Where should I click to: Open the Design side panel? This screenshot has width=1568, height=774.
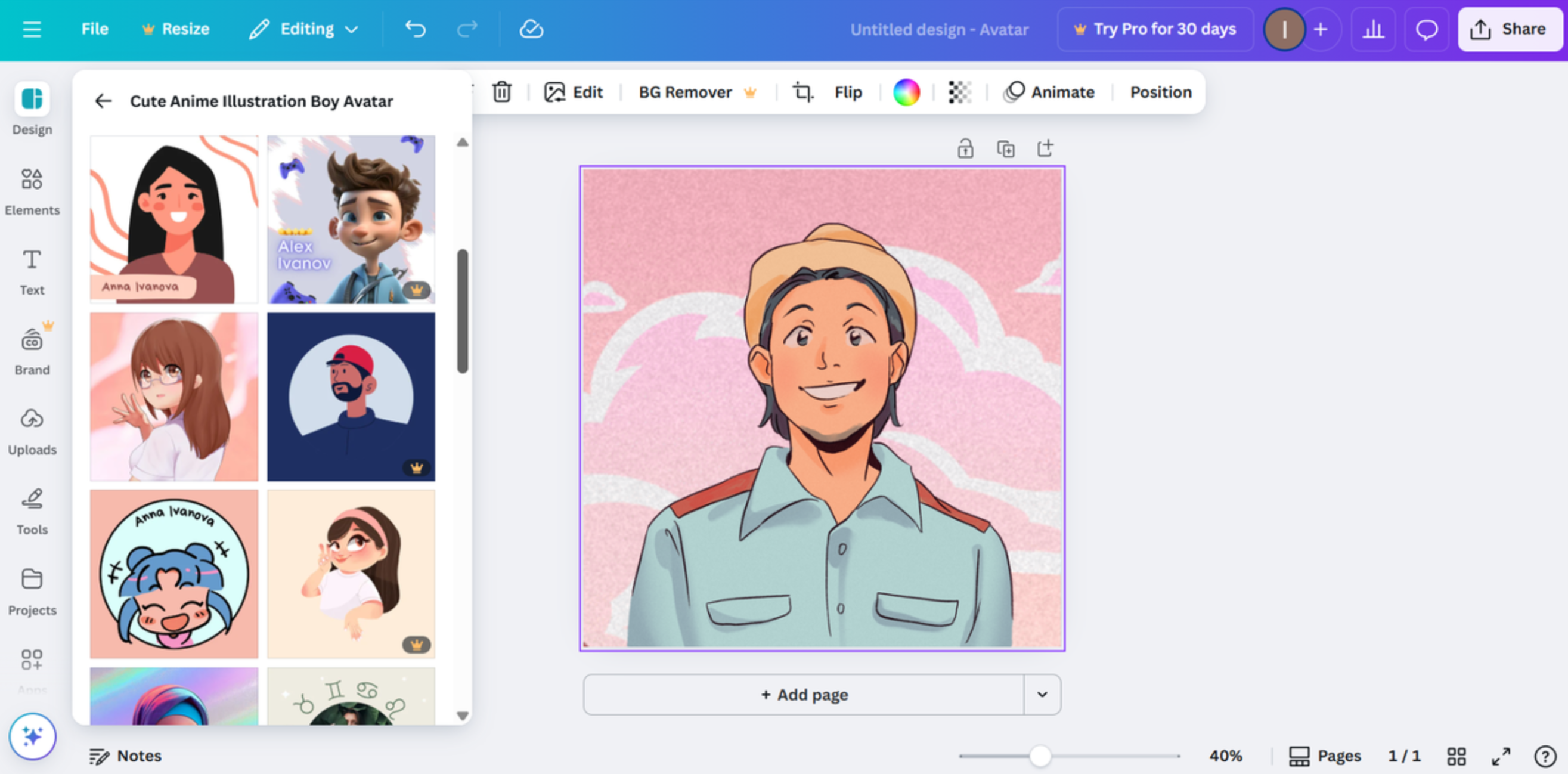click(x=32, y=109)
